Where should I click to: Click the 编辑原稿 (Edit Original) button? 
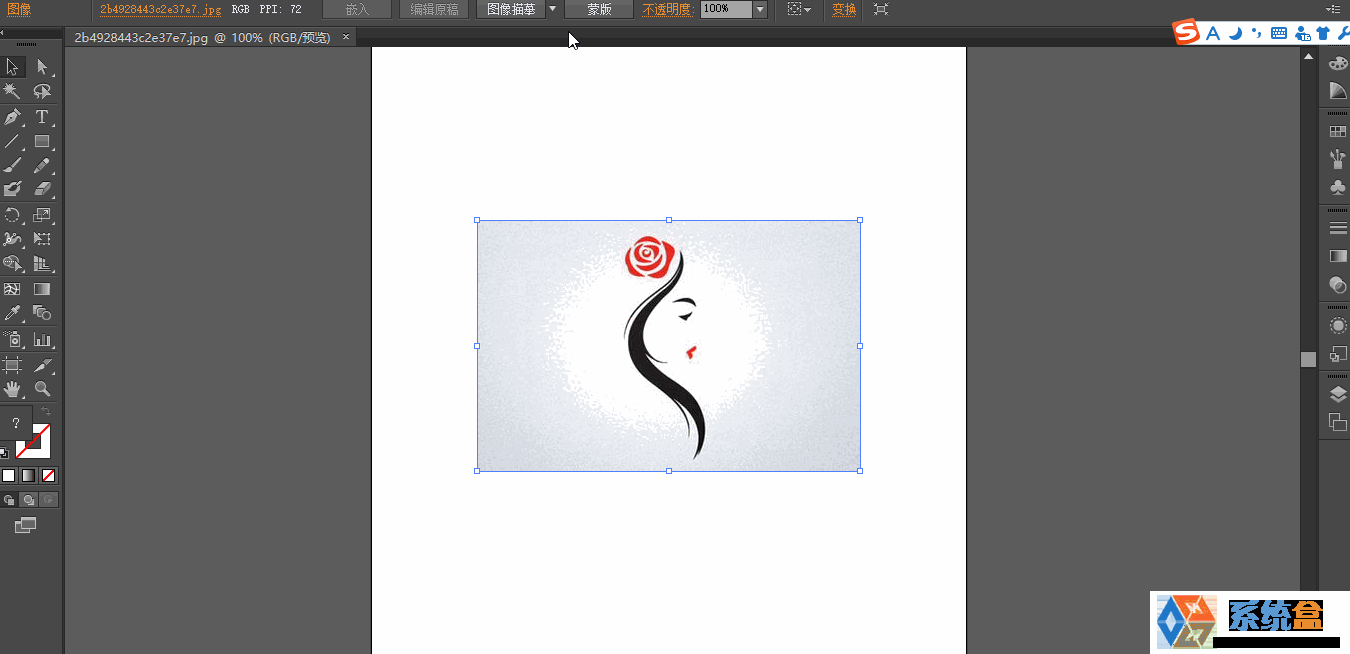tap(434, 9)
